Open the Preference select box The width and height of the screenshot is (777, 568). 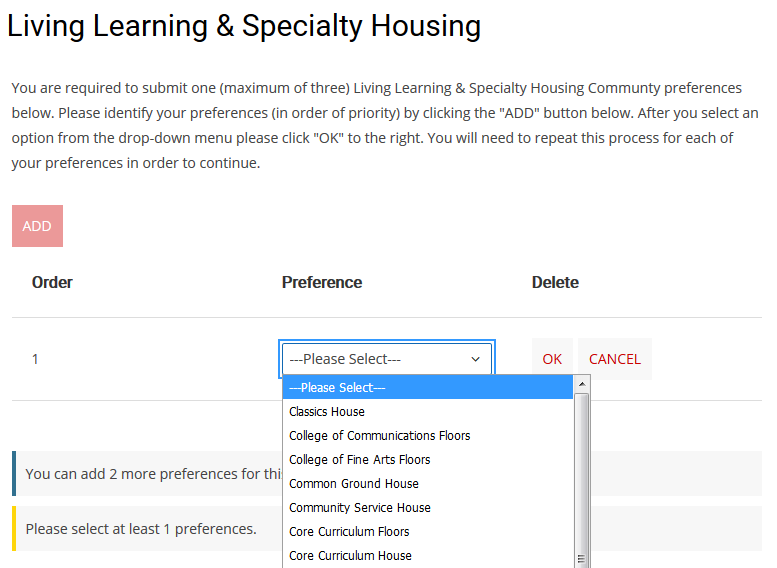(x=386, y=359)
